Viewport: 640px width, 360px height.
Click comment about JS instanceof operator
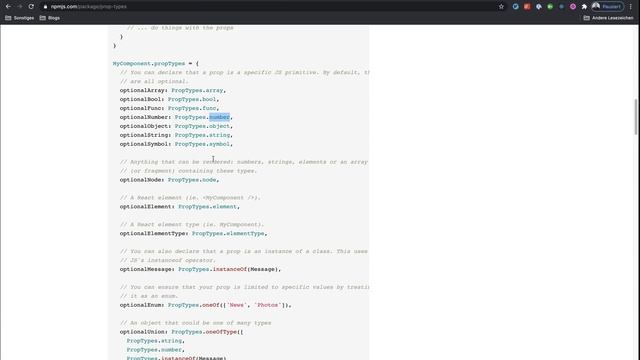(x=167, y=260)
